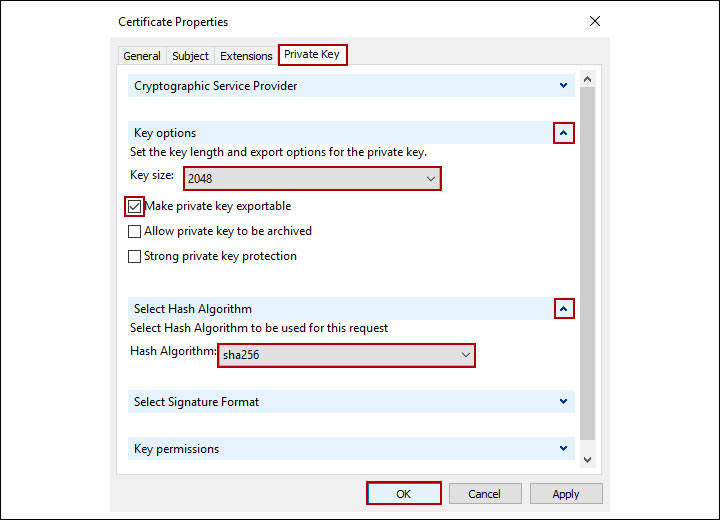Screen dimensions: 720x520
Task: Enable Allow private key to be archived
Action: click(135, 231)
